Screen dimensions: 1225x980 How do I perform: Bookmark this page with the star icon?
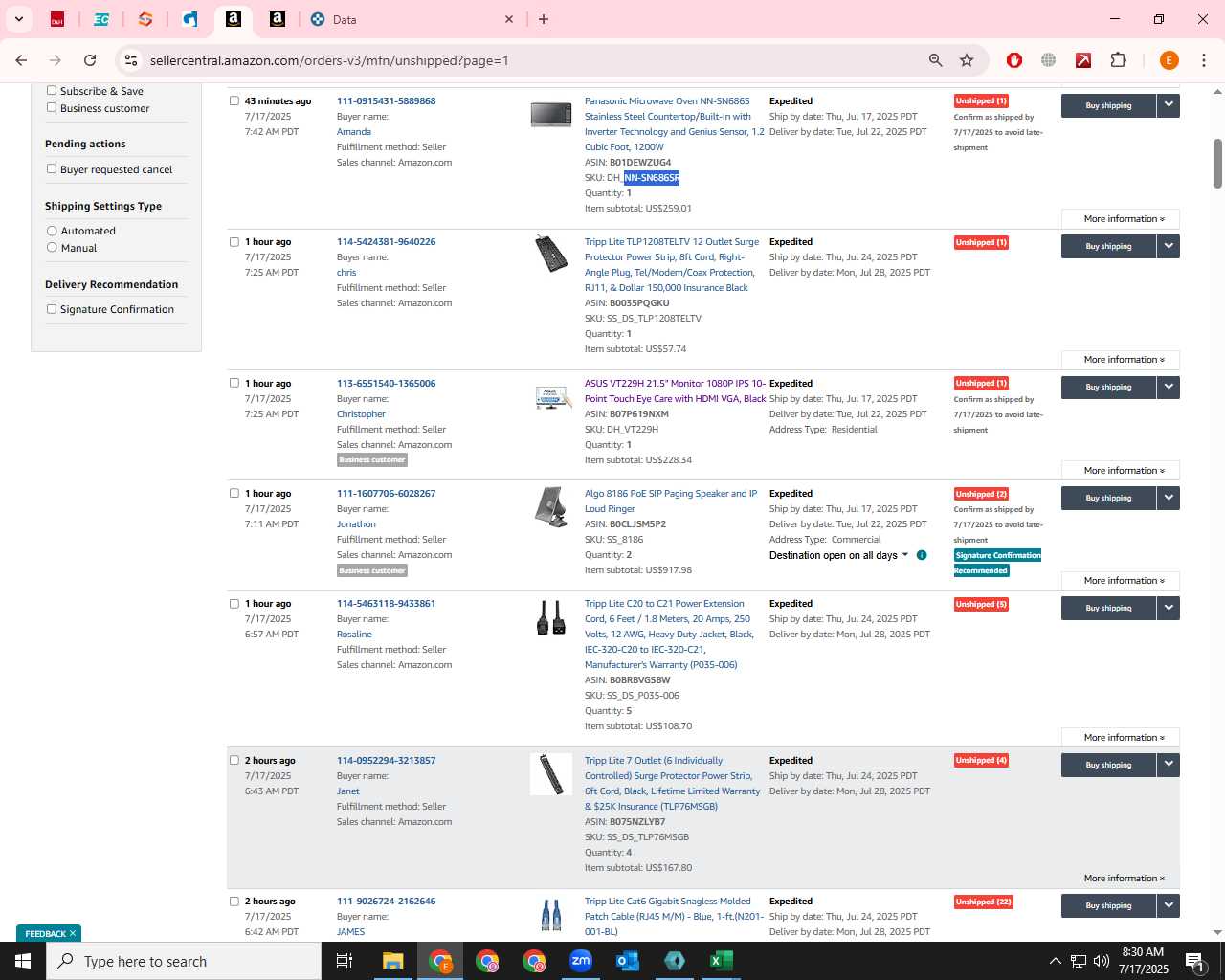(967, 60)
